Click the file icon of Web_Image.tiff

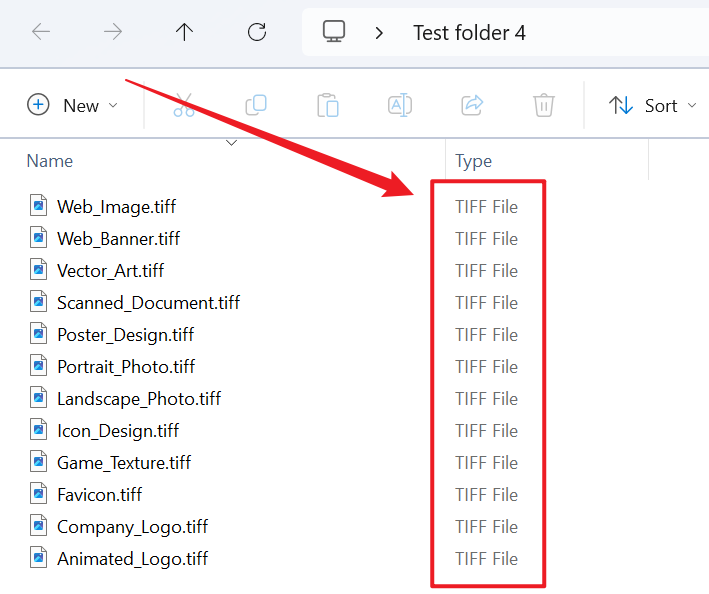tap(38, 206)
